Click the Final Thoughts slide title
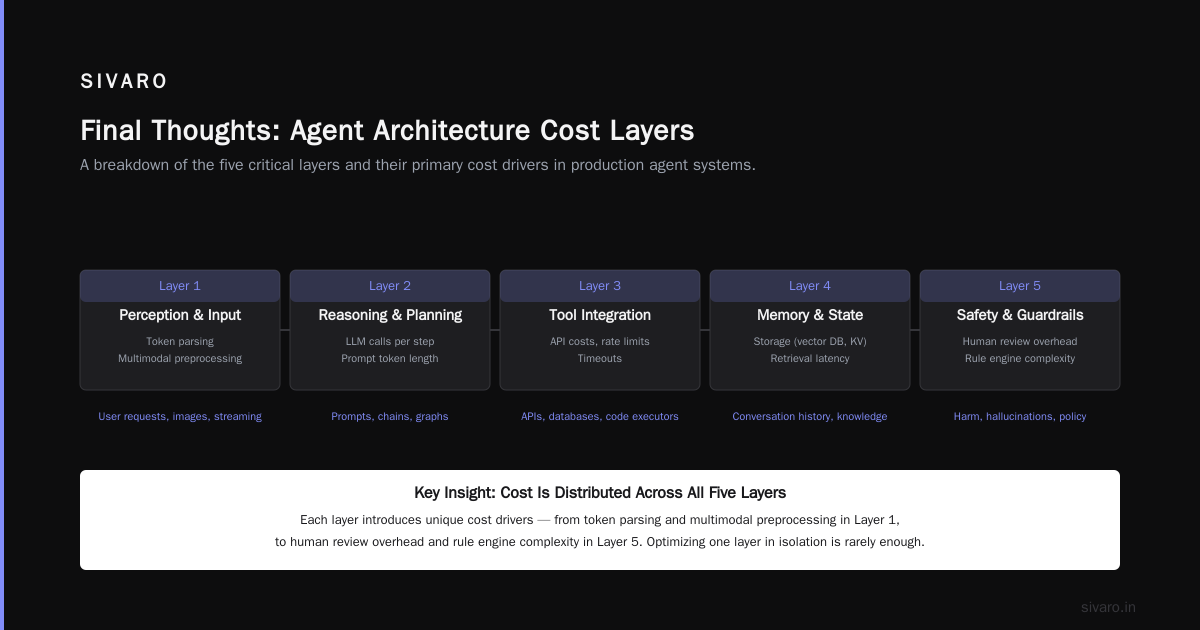Viewport: 1200px width, 630px height. (387, 131)
